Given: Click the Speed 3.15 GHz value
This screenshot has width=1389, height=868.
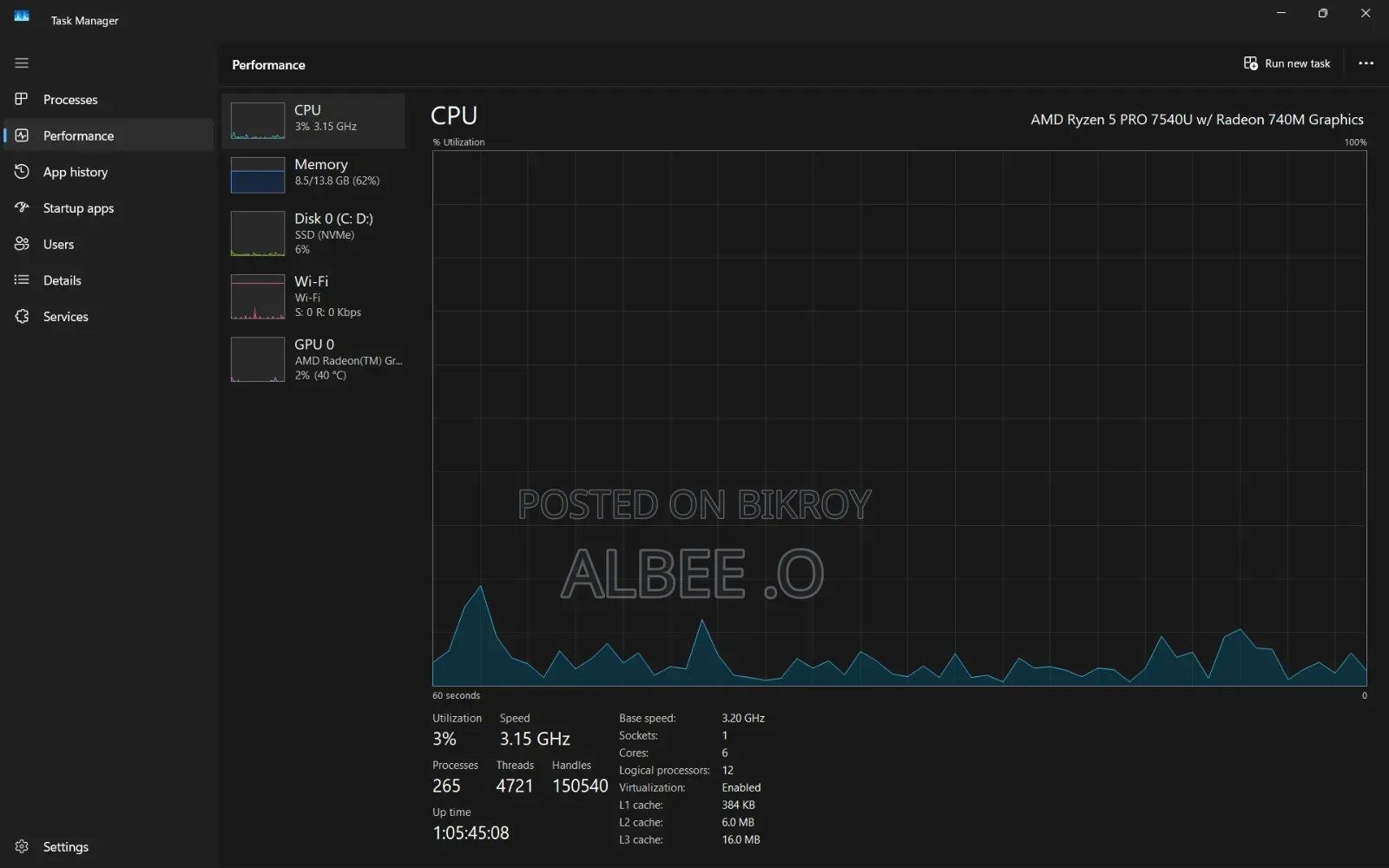Looking at the screenshot, I should pos(535,739).
